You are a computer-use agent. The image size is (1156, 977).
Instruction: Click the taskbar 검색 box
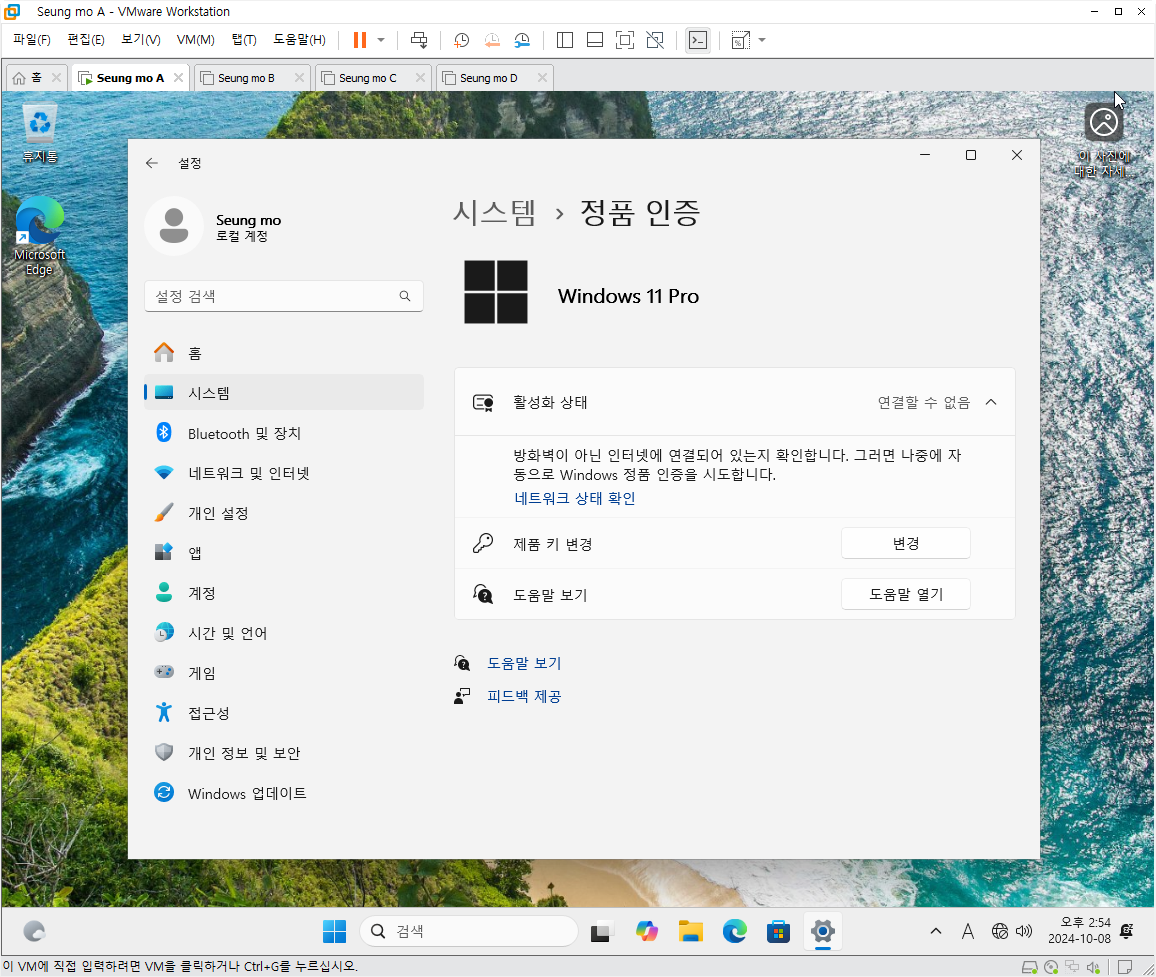pyautogui.click(x=469, y=931)
